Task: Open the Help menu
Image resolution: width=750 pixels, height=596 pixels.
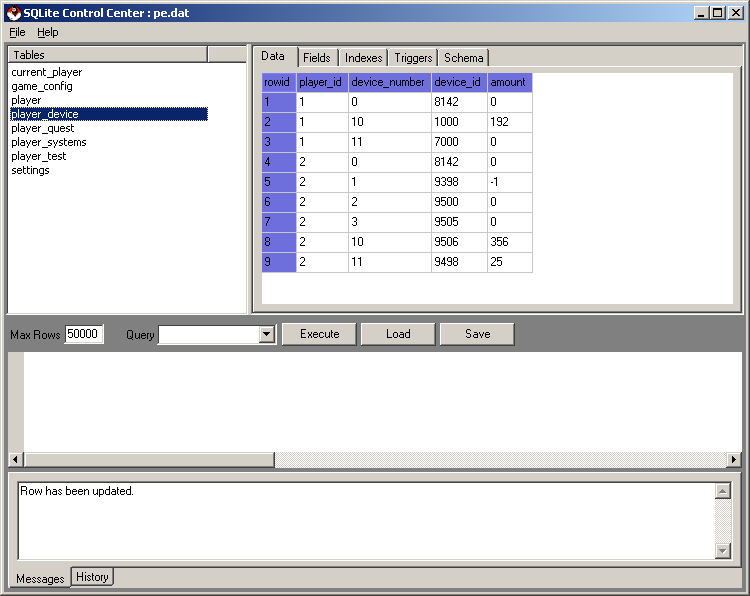Action: (x=48, y=32)
